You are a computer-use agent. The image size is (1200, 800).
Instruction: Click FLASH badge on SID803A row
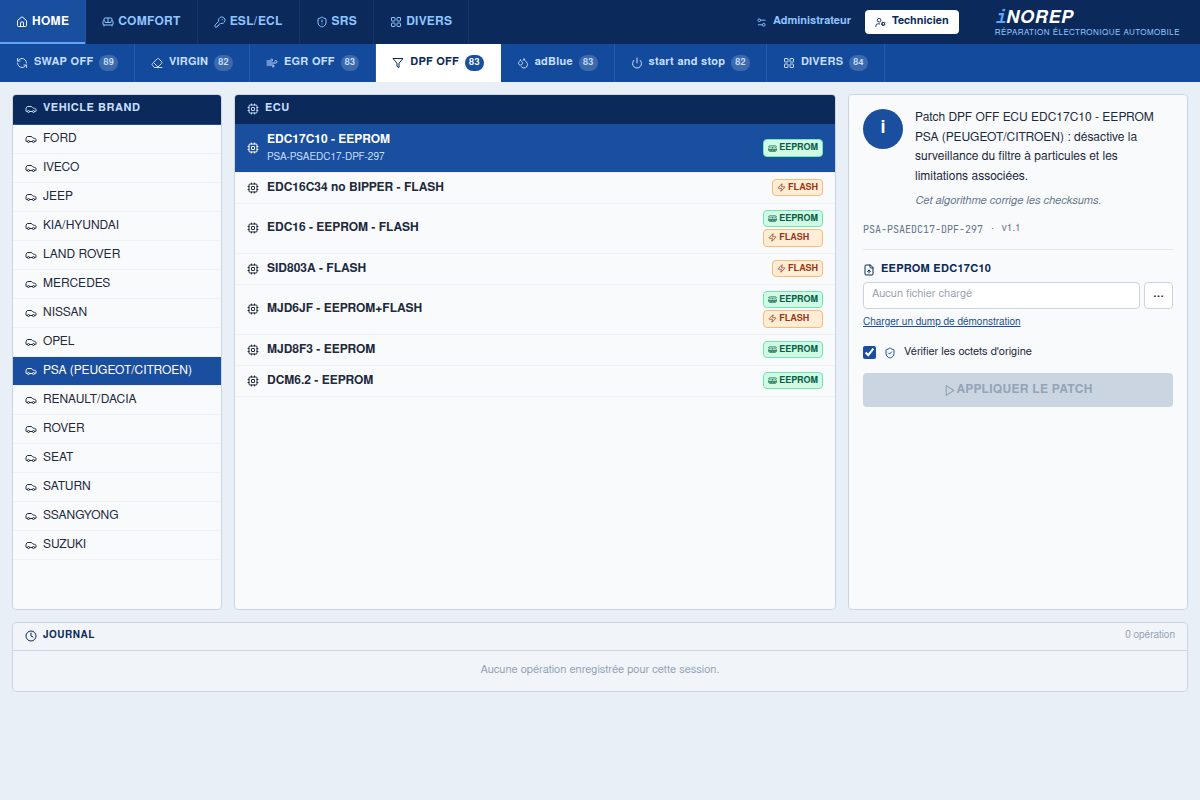[x=797, y=269]
